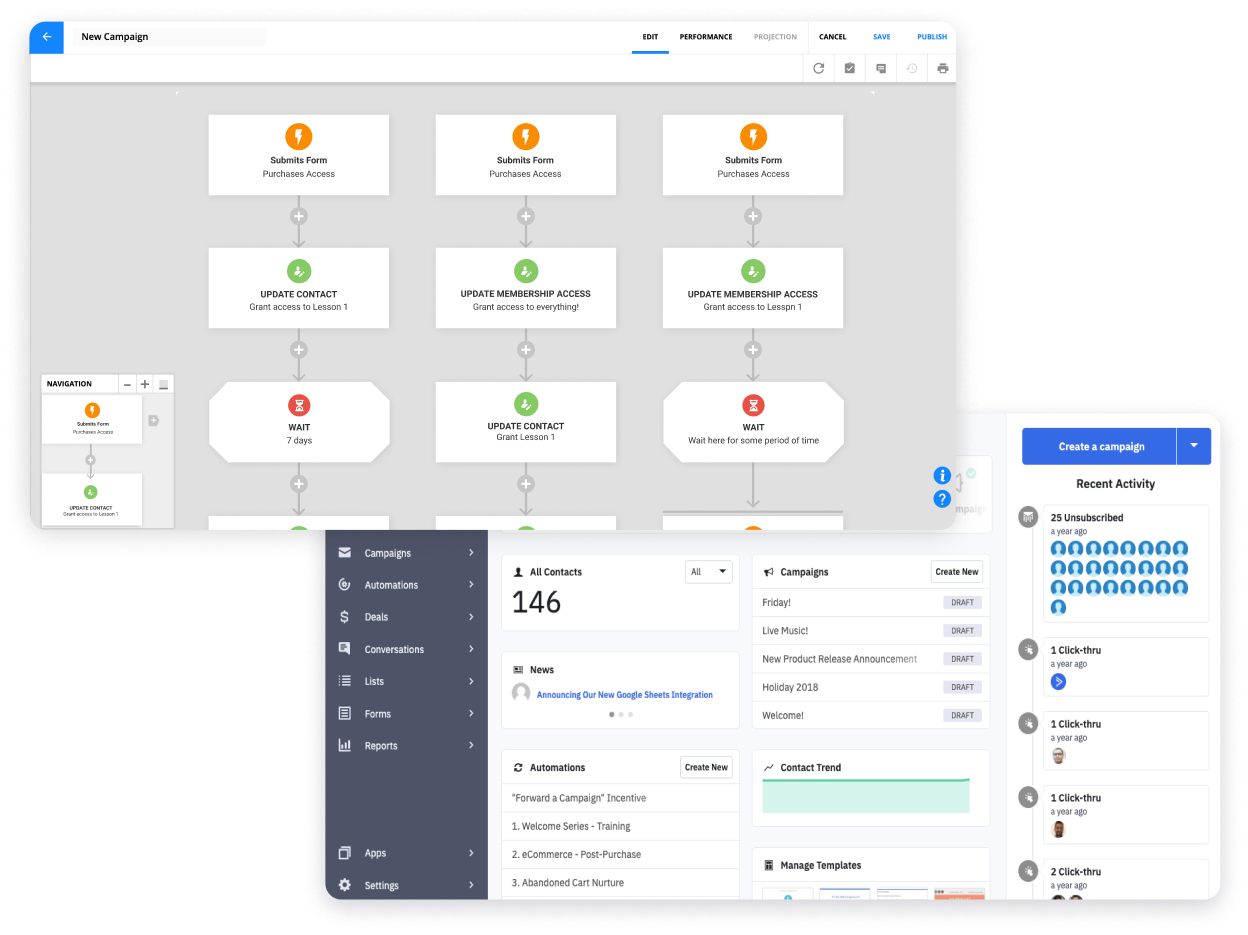The width and height of the screenshot is (1248, 935).
Task: Open the PROJECTION tab
Action: coord(775,36)
